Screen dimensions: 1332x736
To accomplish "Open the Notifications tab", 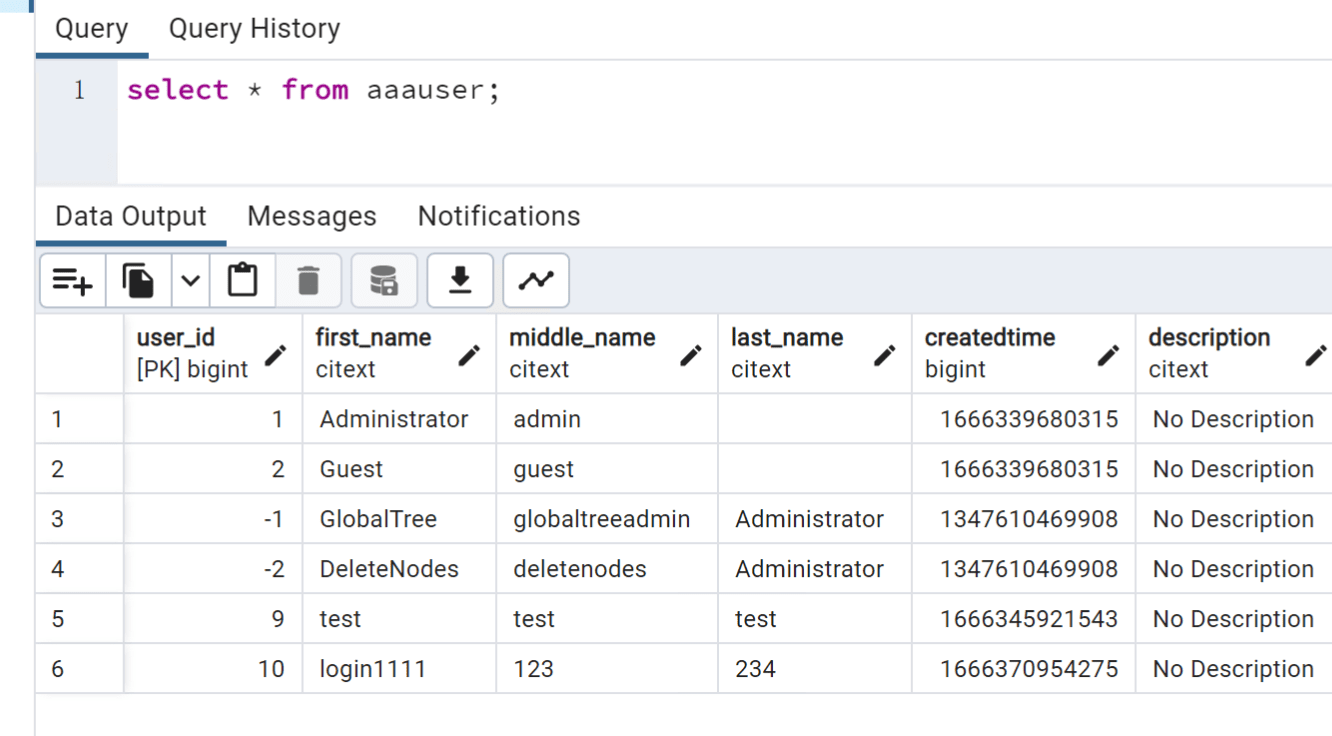I will 499,217.
